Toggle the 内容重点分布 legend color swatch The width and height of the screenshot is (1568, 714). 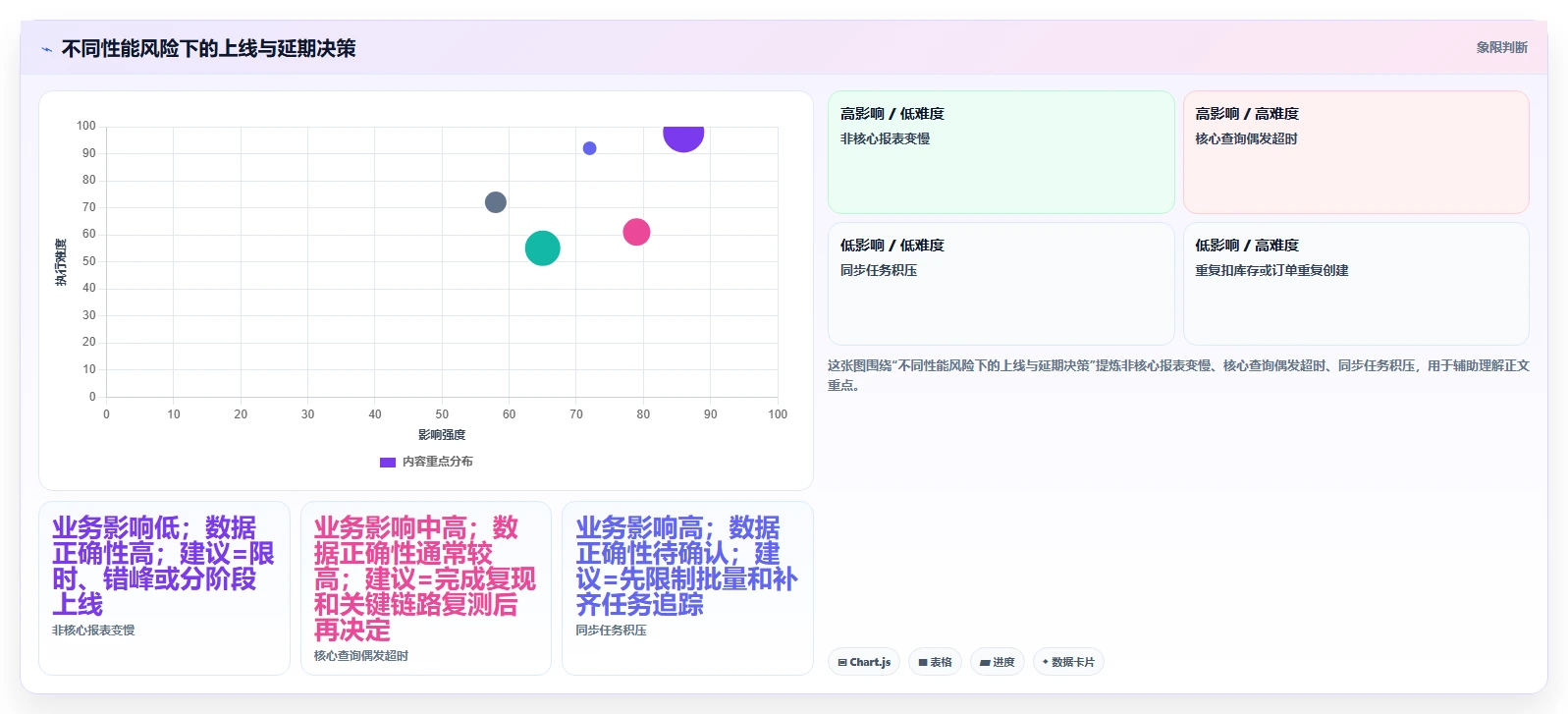[388, 462]
